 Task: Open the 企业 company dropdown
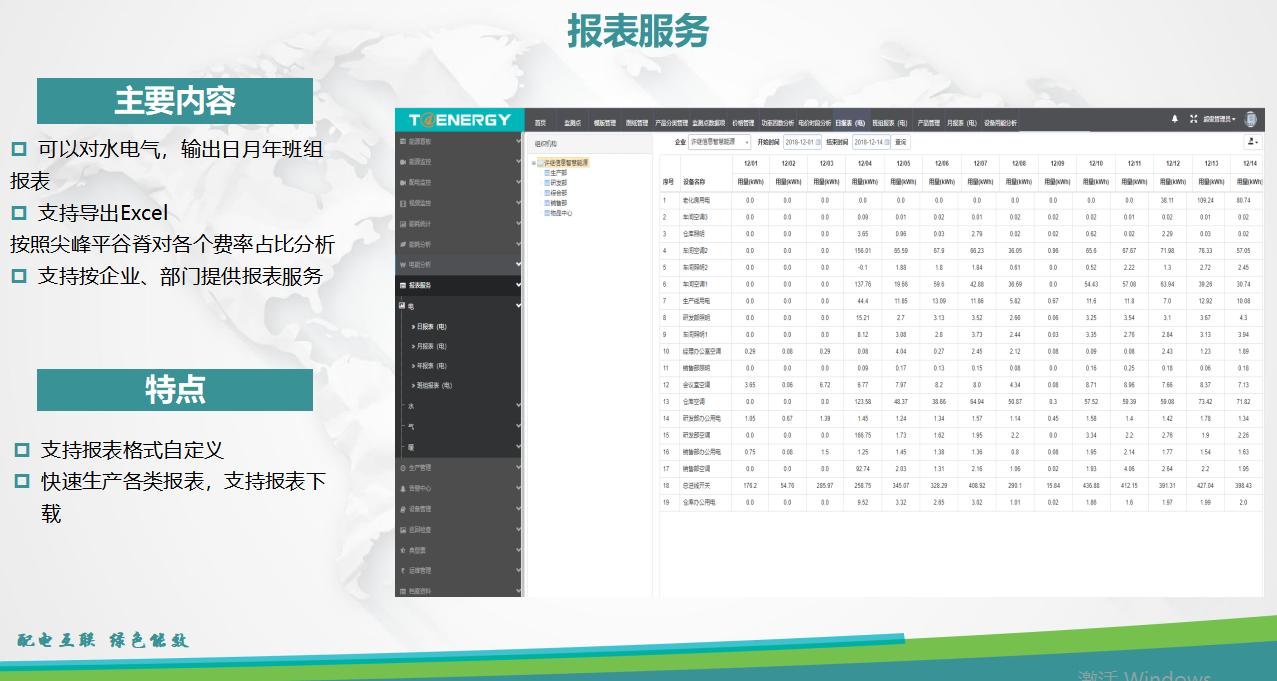point(718,142)
